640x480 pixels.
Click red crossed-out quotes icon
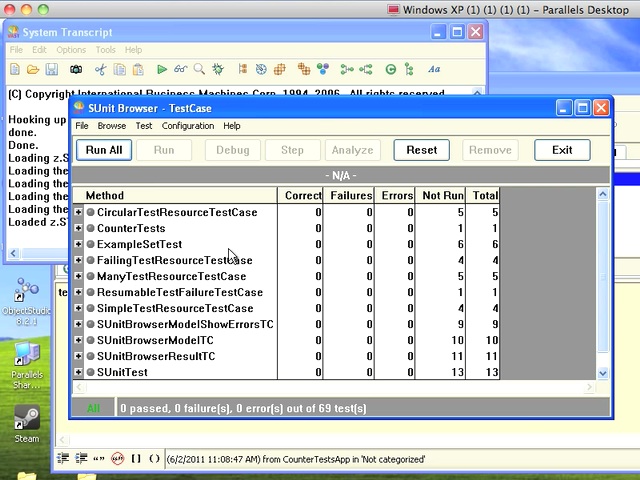coord(118,459)
